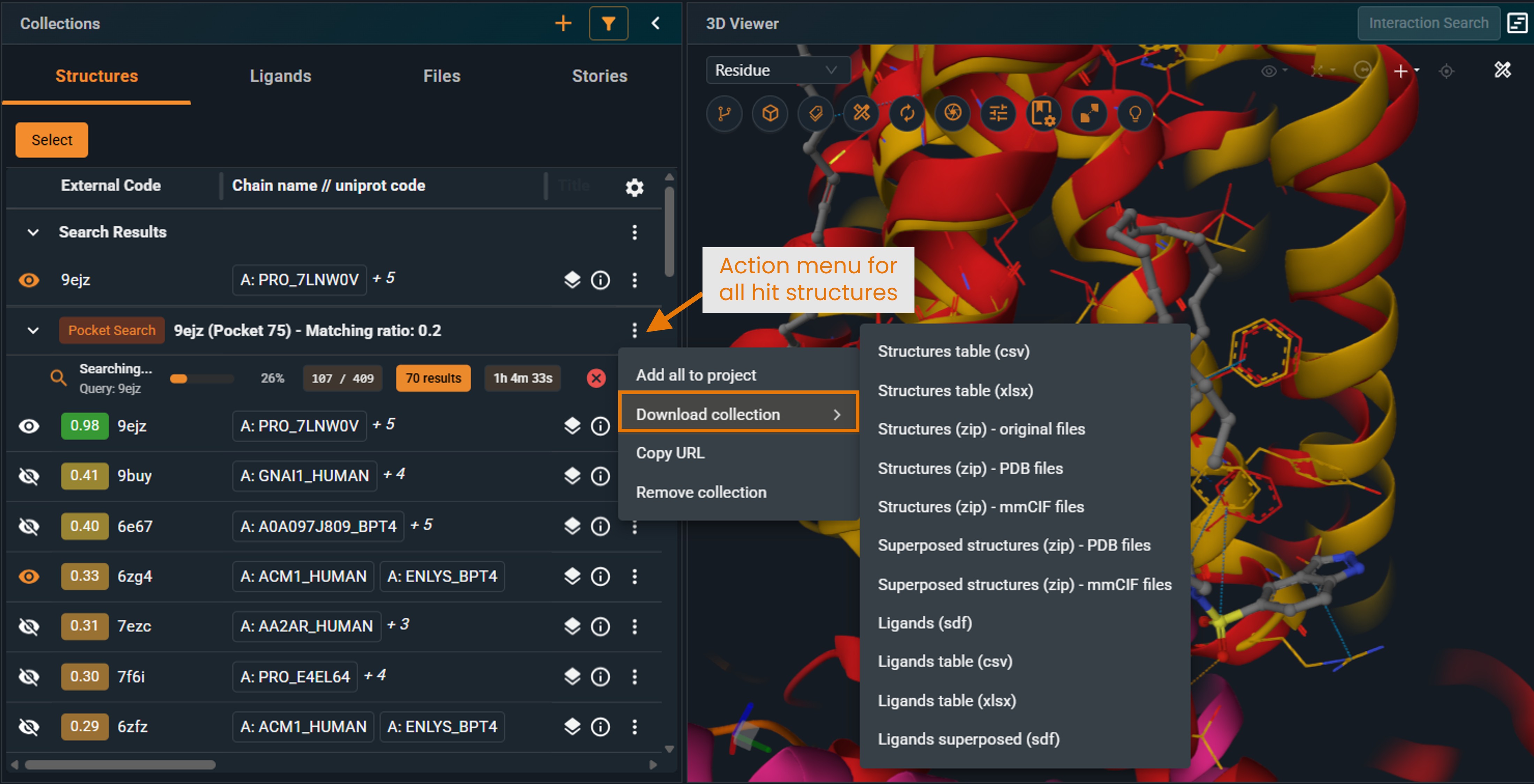Cancel the running pocket search
The image size is (1534, 784).
[596, 378]
